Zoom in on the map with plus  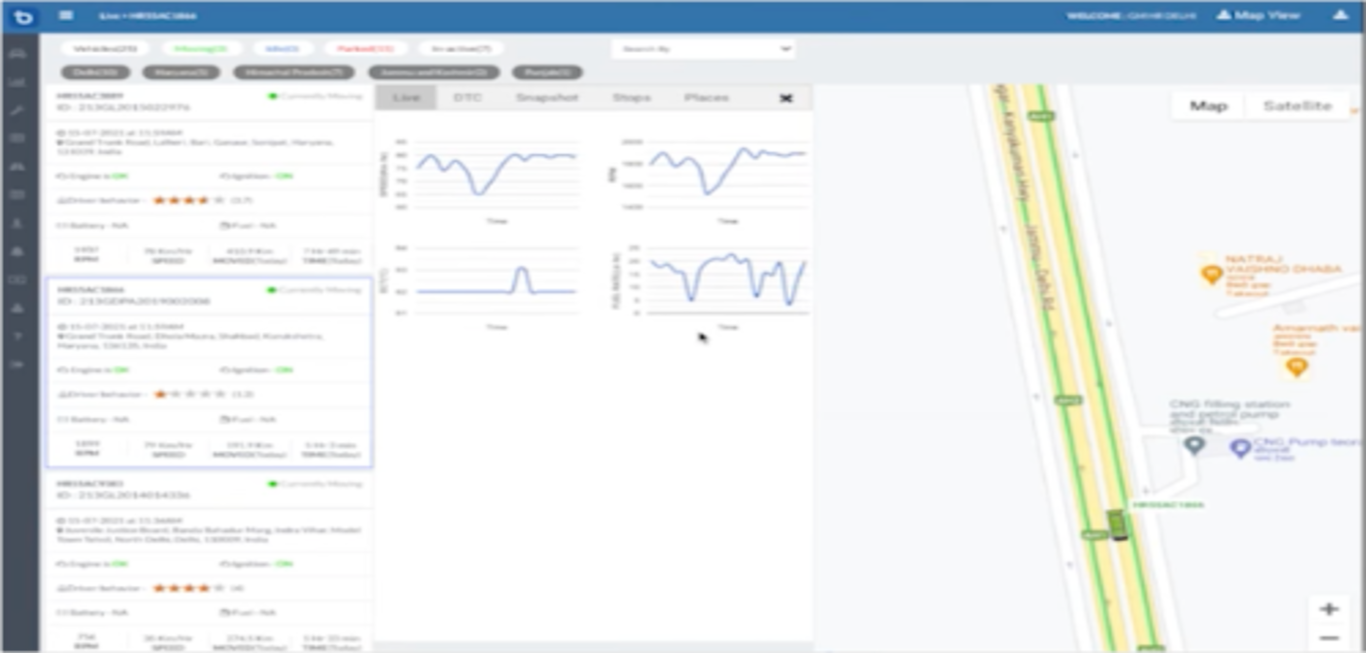(1329, 609)
